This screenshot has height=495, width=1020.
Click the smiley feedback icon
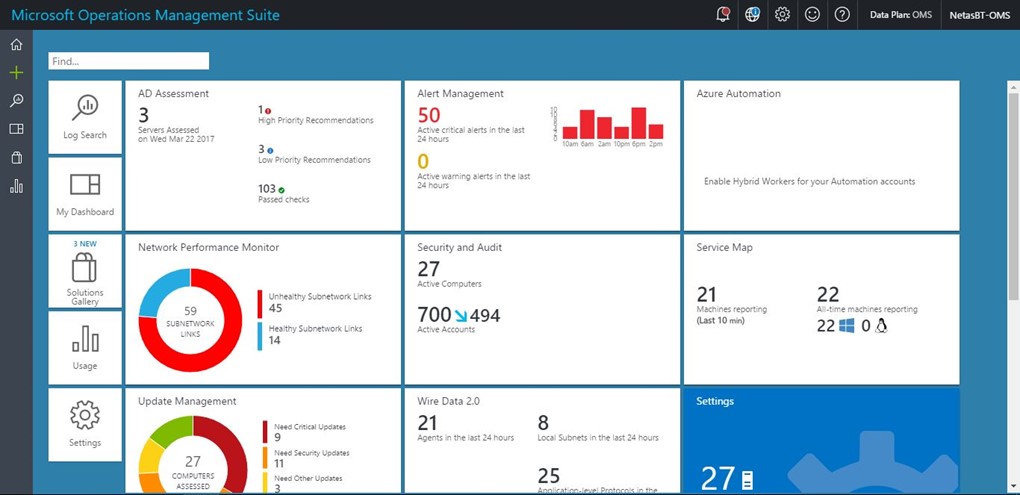[x=812, y=14]
